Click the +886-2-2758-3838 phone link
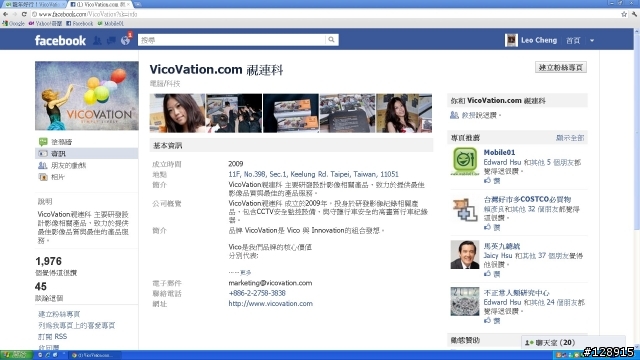Image resolution: width=640 pixels, height=360 pixels. point(257,293)
